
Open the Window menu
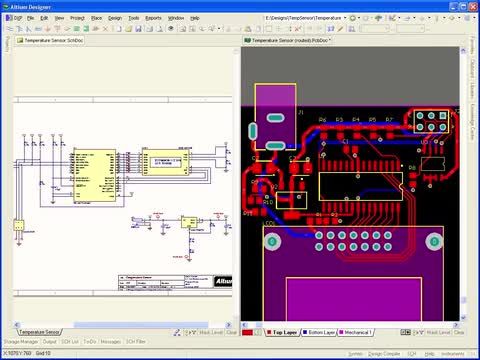point(176,18)
